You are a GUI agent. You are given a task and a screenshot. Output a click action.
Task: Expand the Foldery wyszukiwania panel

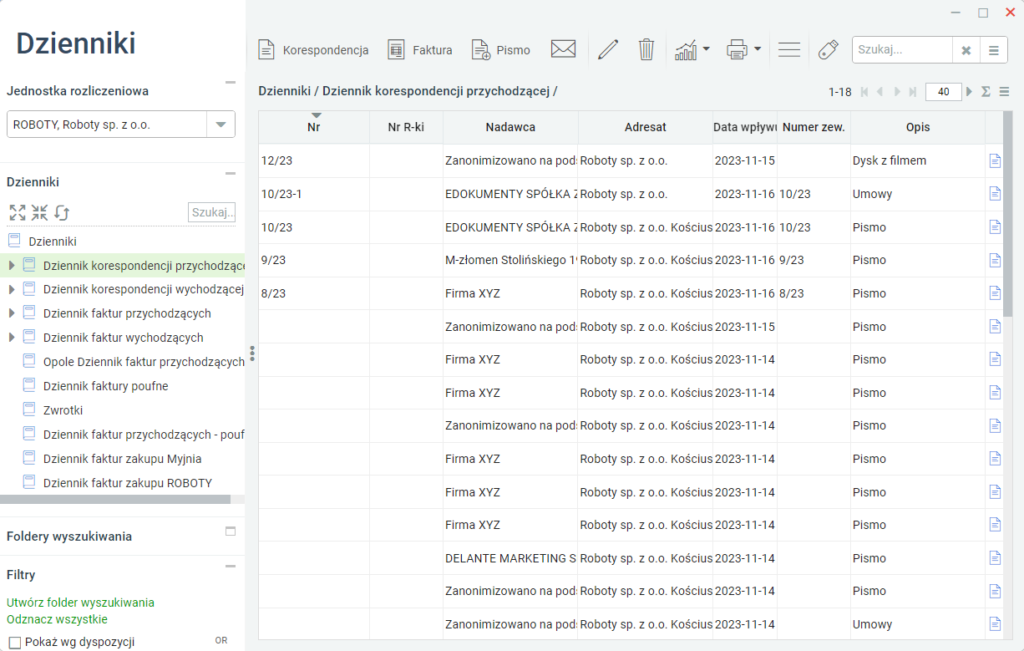tap(231, 531)
